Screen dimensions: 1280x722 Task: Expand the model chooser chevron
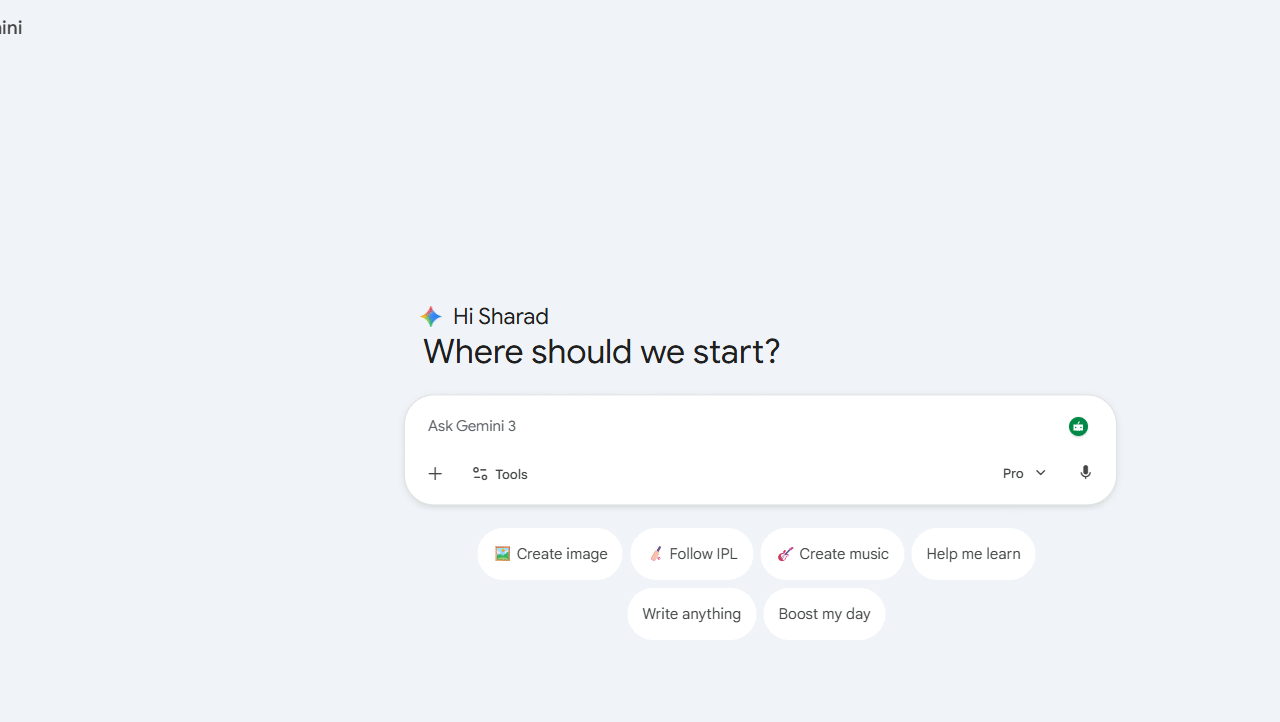point(1040,473)
